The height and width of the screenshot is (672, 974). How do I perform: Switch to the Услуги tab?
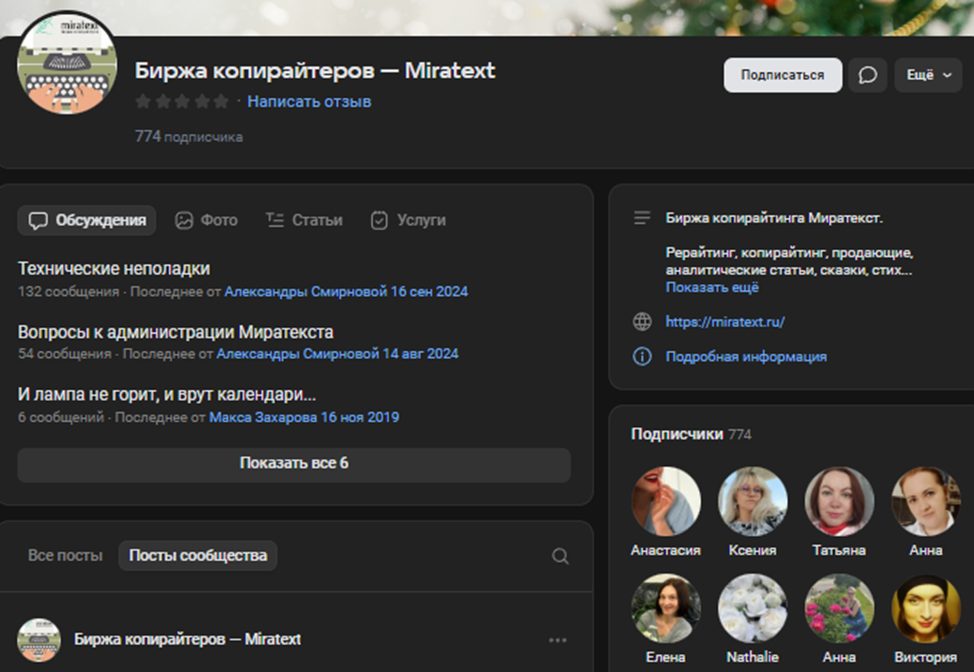[x=408, y=220]
